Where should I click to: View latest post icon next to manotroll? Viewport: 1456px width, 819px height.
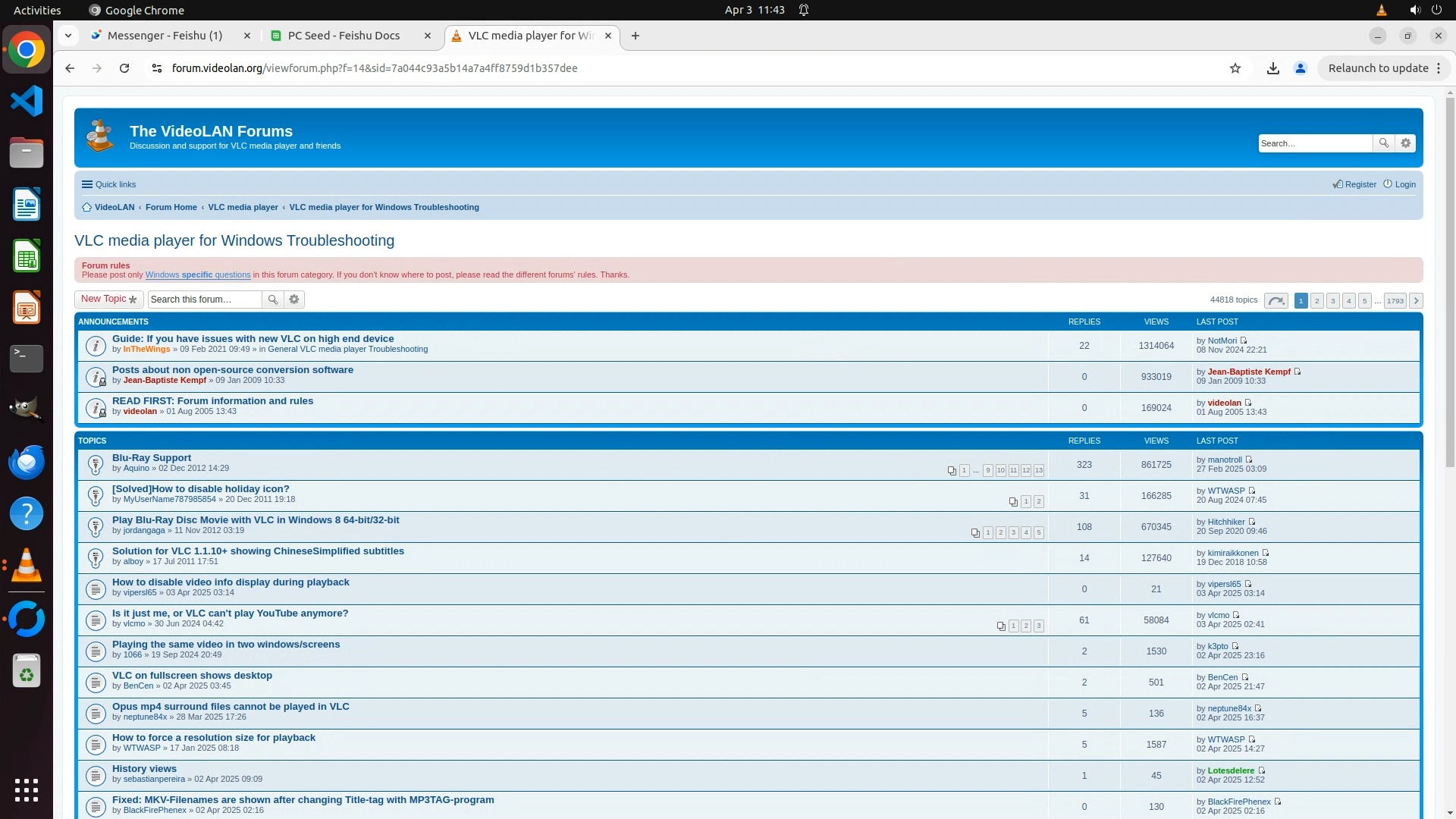[1249, 460]
